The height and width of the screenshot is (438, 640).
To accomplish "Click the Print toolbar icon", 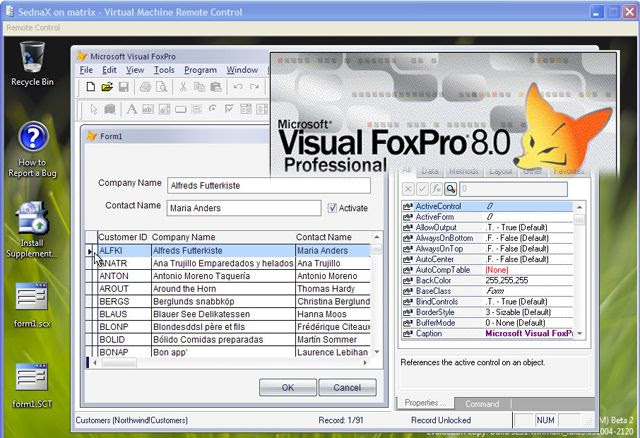I will point(145,87).
